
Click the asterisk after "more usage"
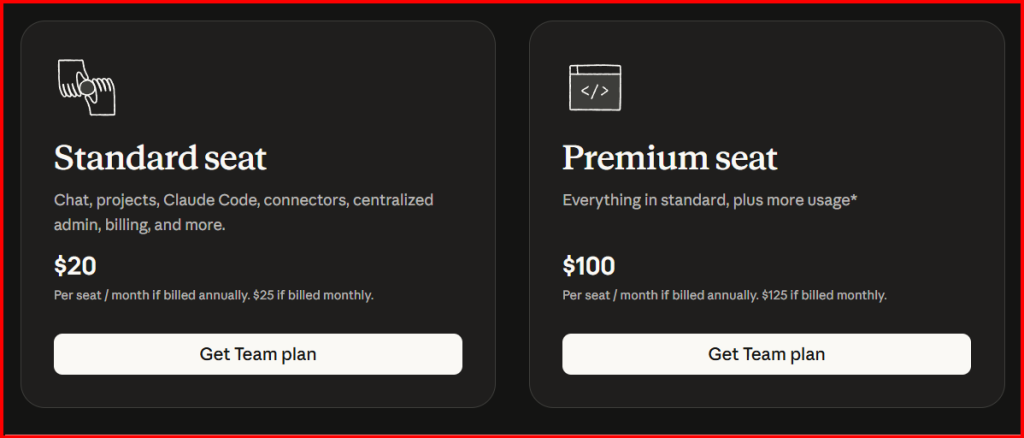click(855, 198)
